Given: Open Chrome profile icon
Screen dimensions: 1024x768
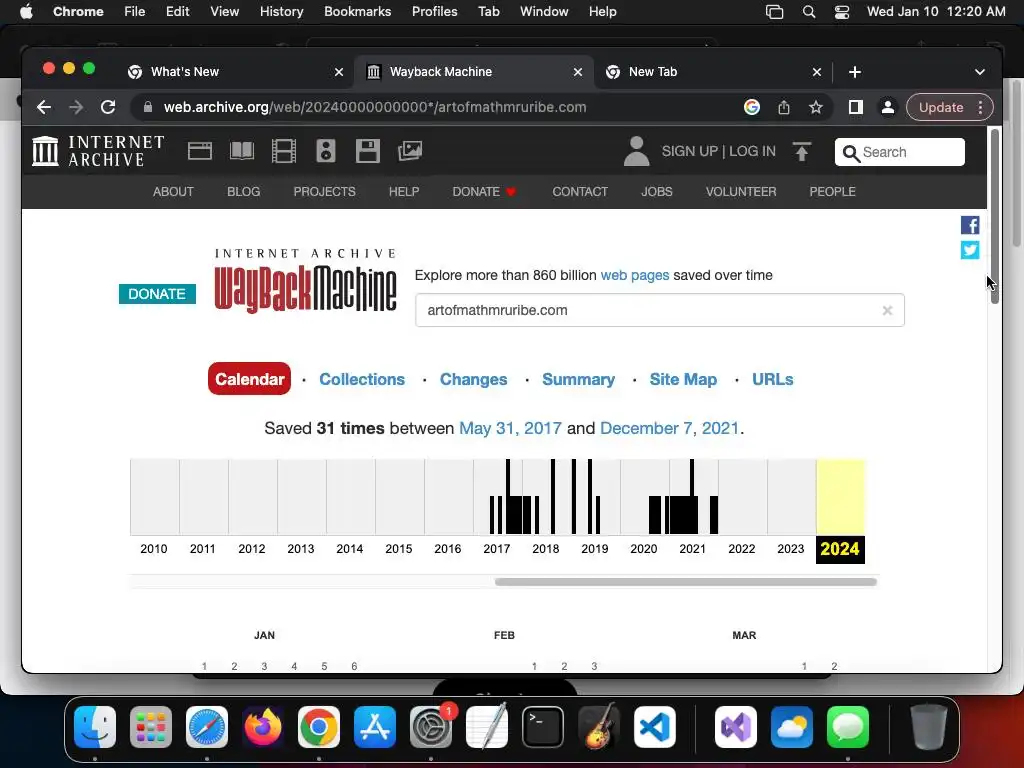Looking at the screenshot, I should point(888,107).
